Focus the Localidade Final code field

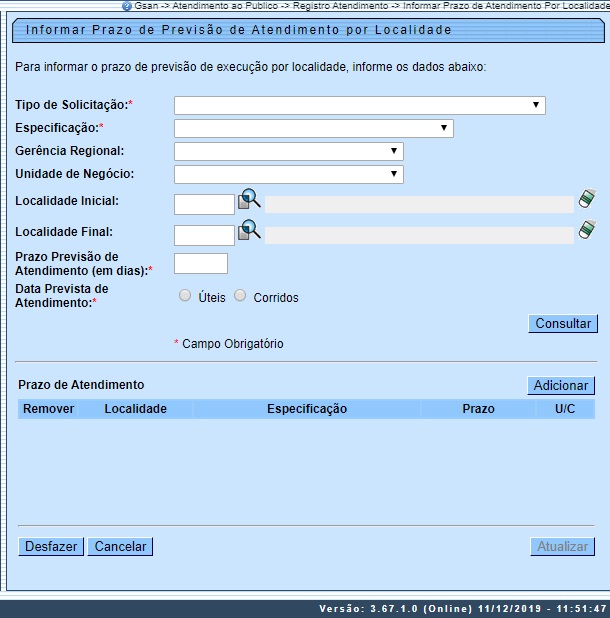(204, 235)
